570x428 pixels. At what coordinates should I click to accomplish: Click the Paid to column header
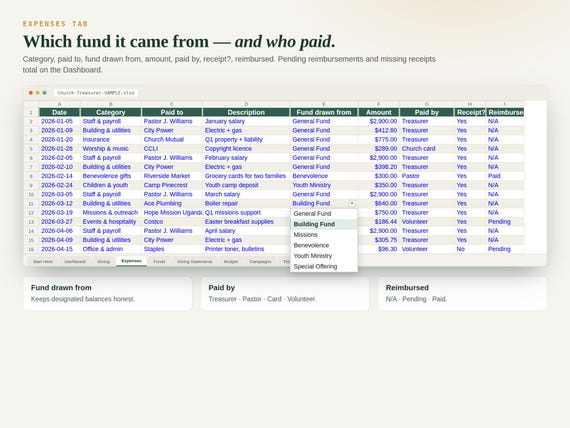[172, 112]
